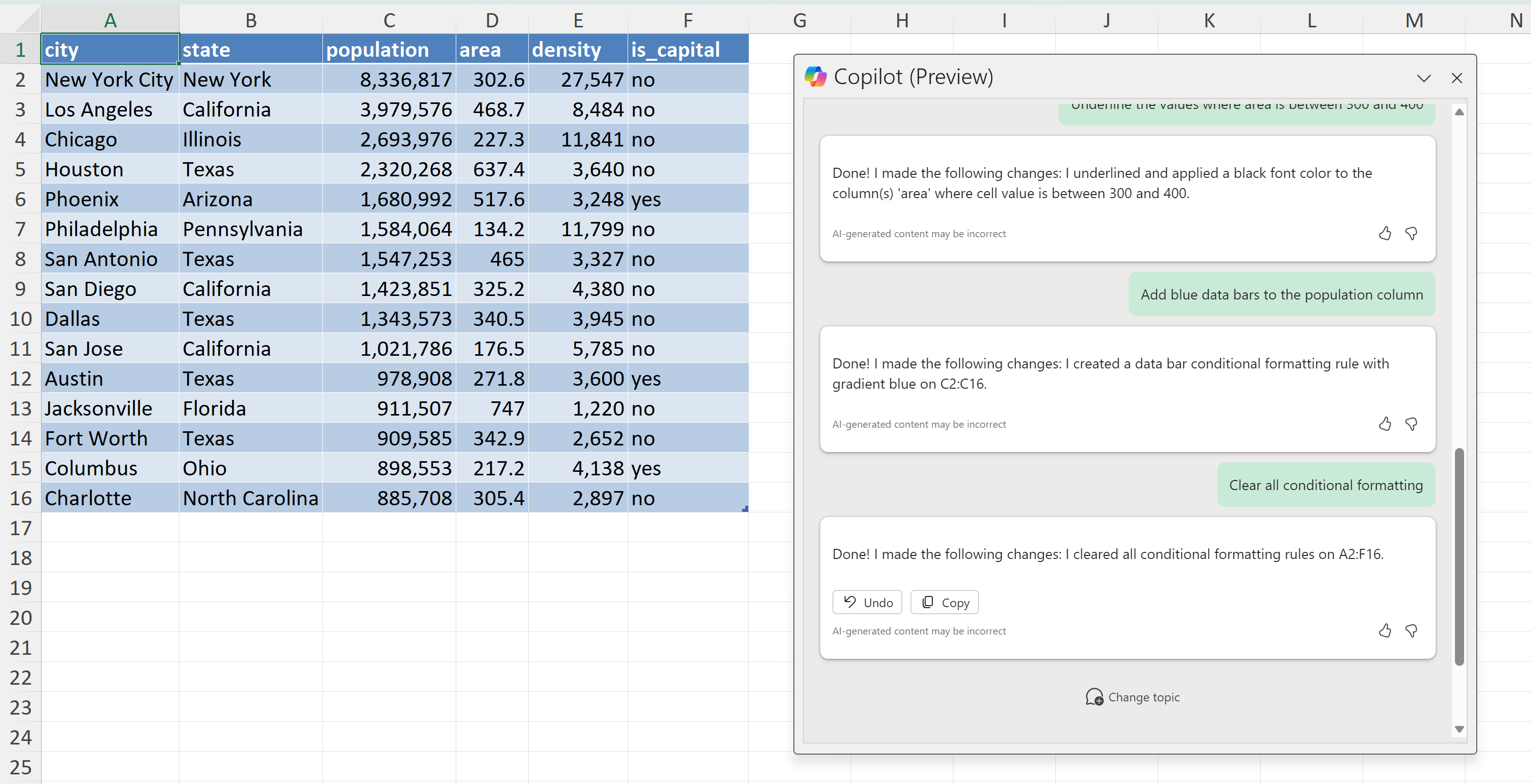Click the Copilot logo icon
This screenshot has height=784, width=1531.
(x=815, y=77)
